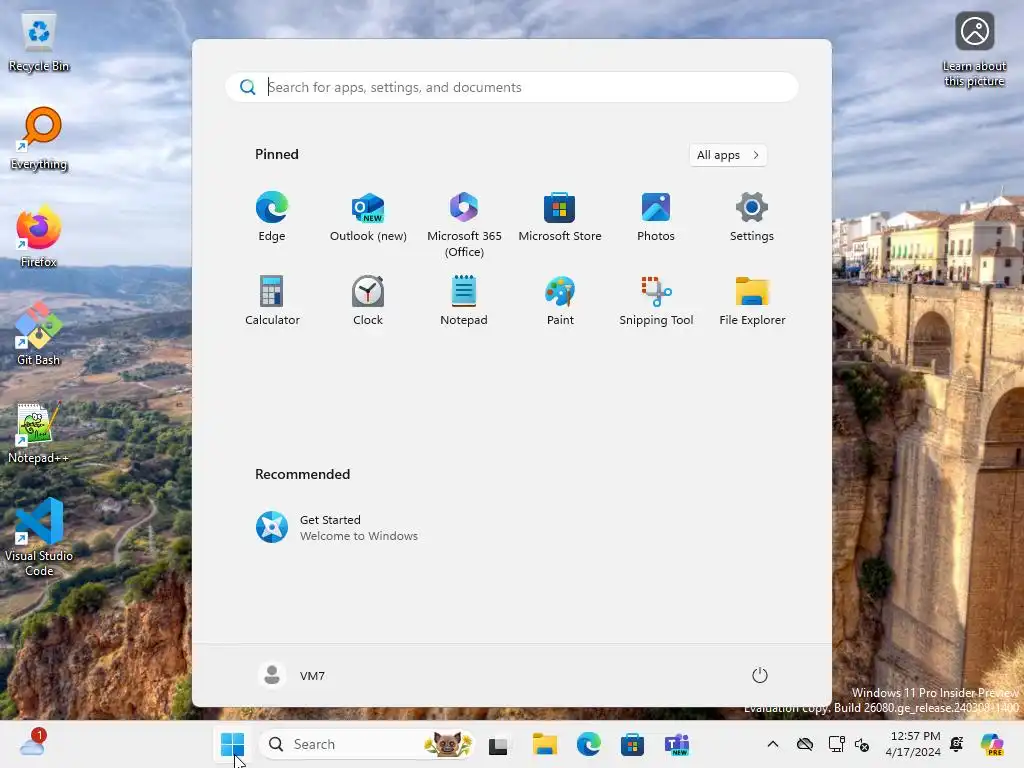The height and width of the screenshot is (768, 1024).
Task: Open the power options button
Action: pyautogui.click(x=759, y=675)
